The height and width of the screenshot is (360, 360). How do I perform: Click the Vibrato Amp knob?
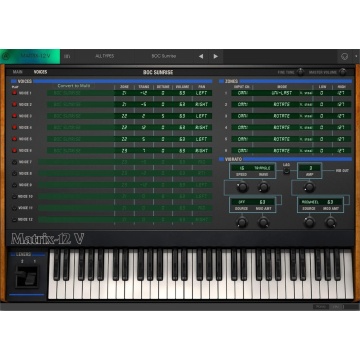[309, 187]
